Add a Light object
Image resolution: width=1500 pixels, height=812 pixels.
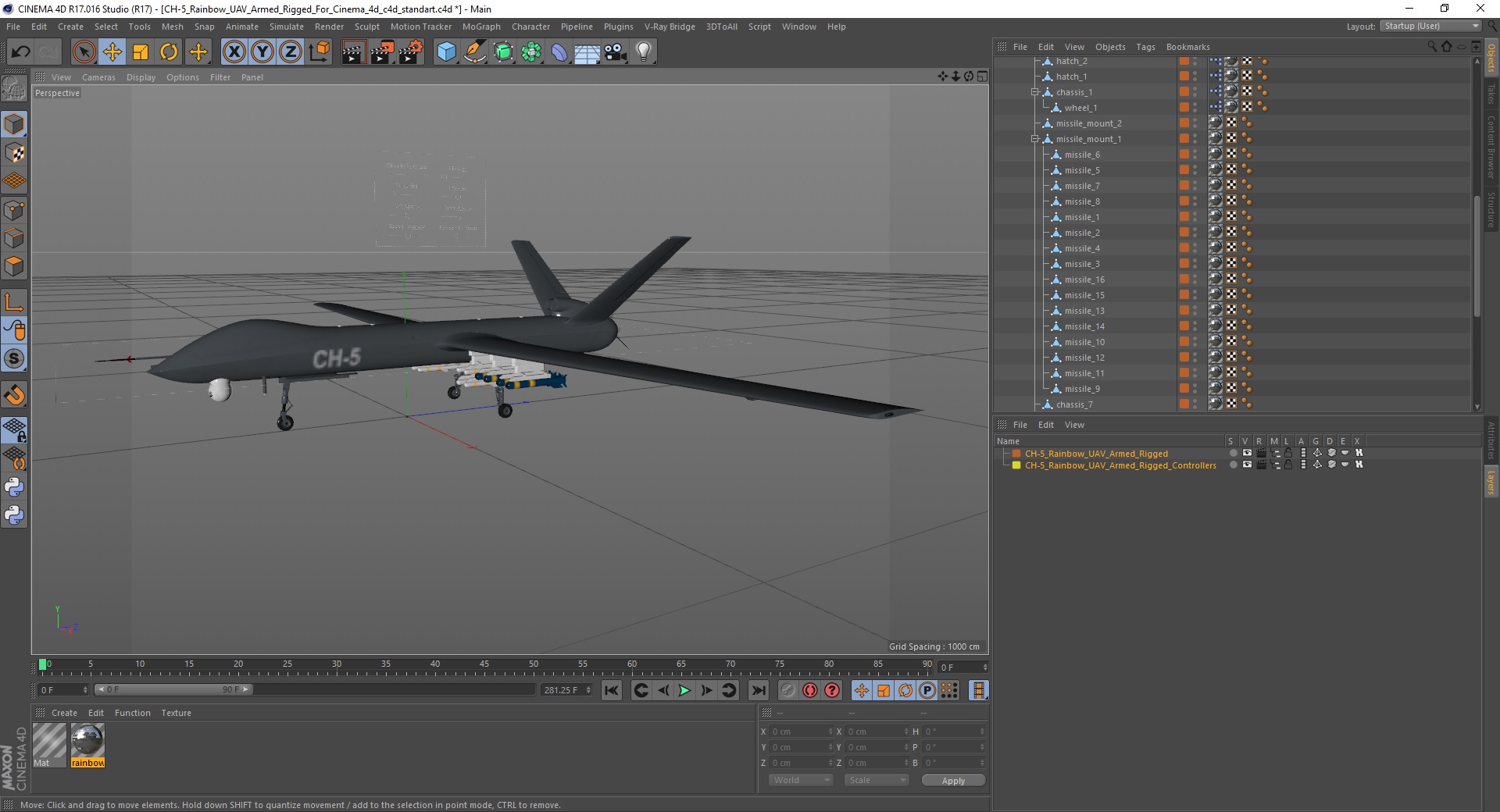click(644, 52)
